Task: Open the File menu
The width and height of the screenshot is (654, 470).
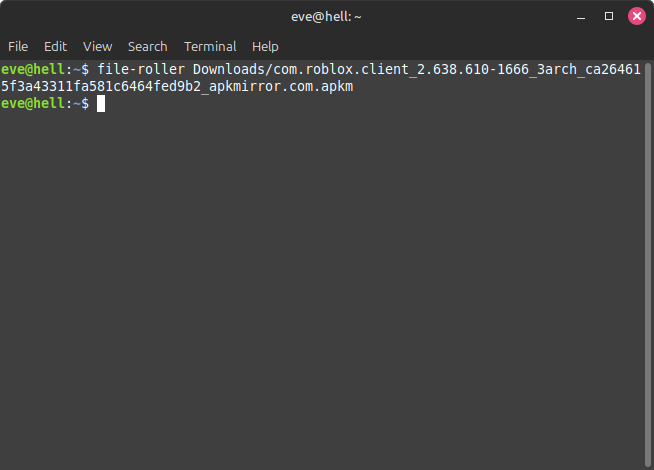Action: pos(18,46)
